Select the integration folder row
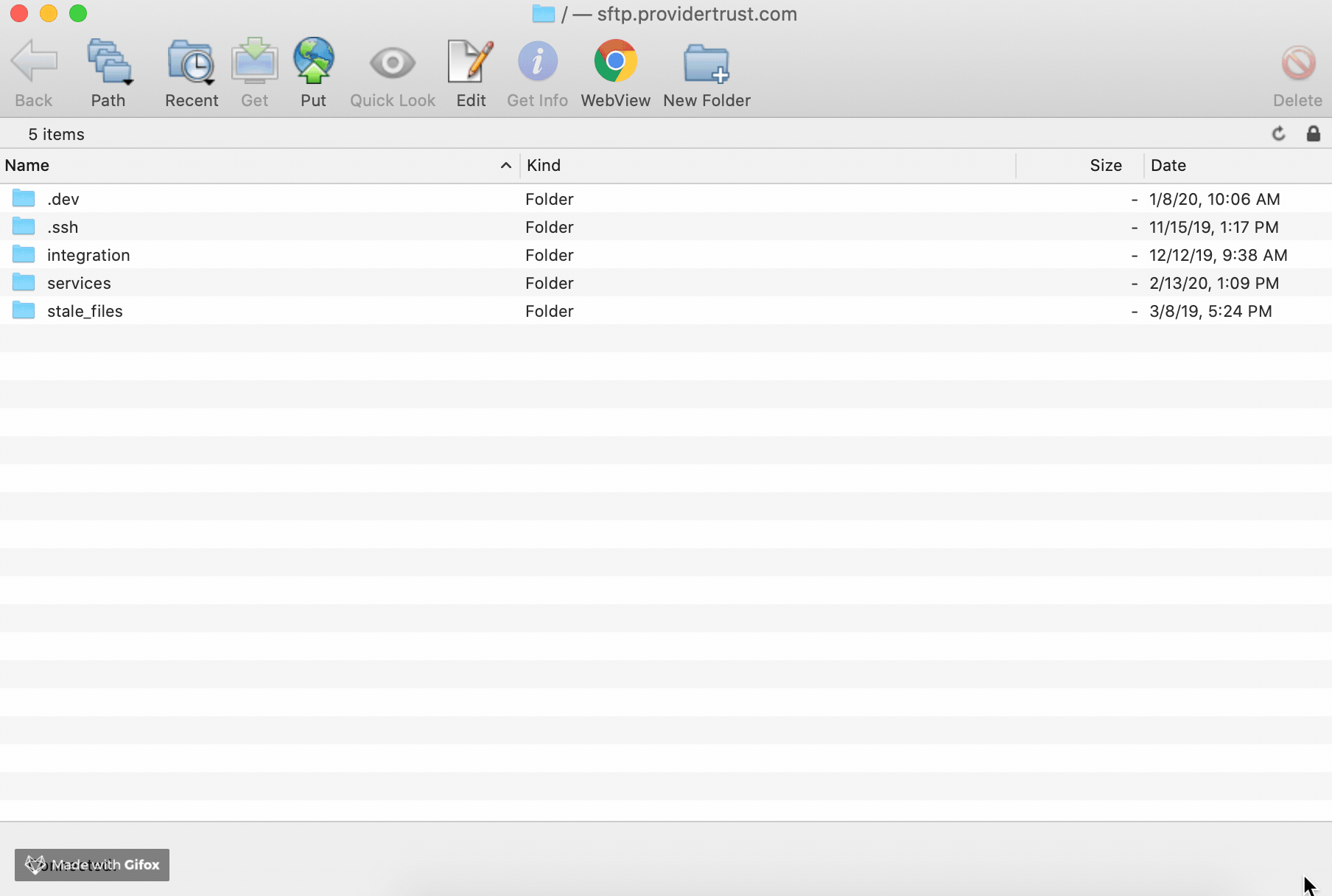 click(666, 255)
